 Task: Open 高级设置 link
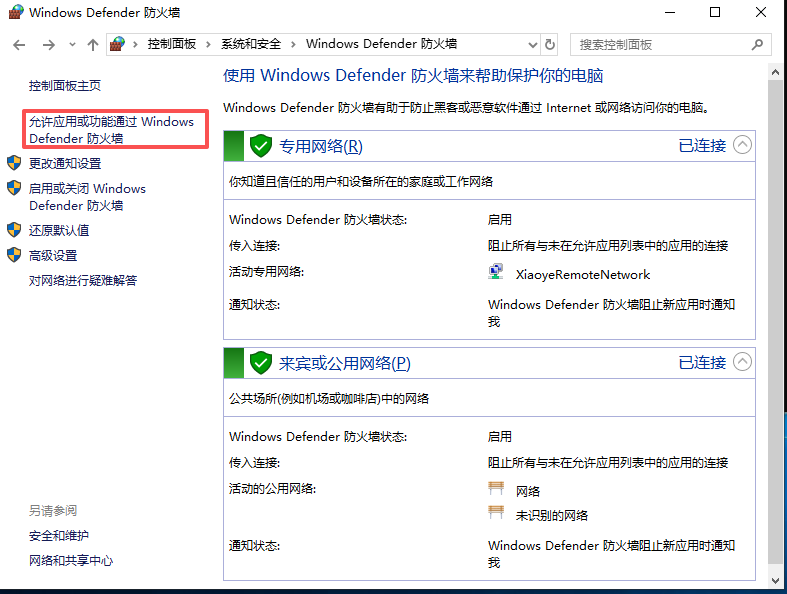[x=53, y=255]
